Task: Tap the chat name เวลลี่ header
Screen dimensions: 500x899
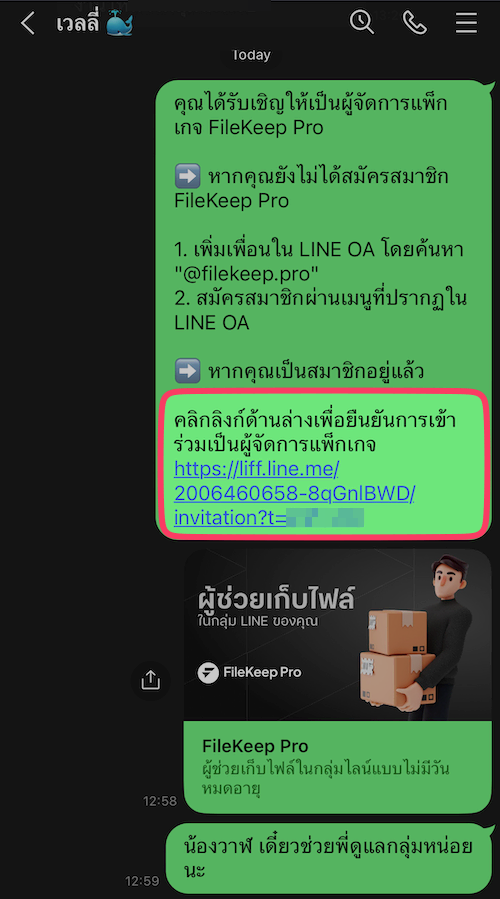Action: (x=78, y=24)
